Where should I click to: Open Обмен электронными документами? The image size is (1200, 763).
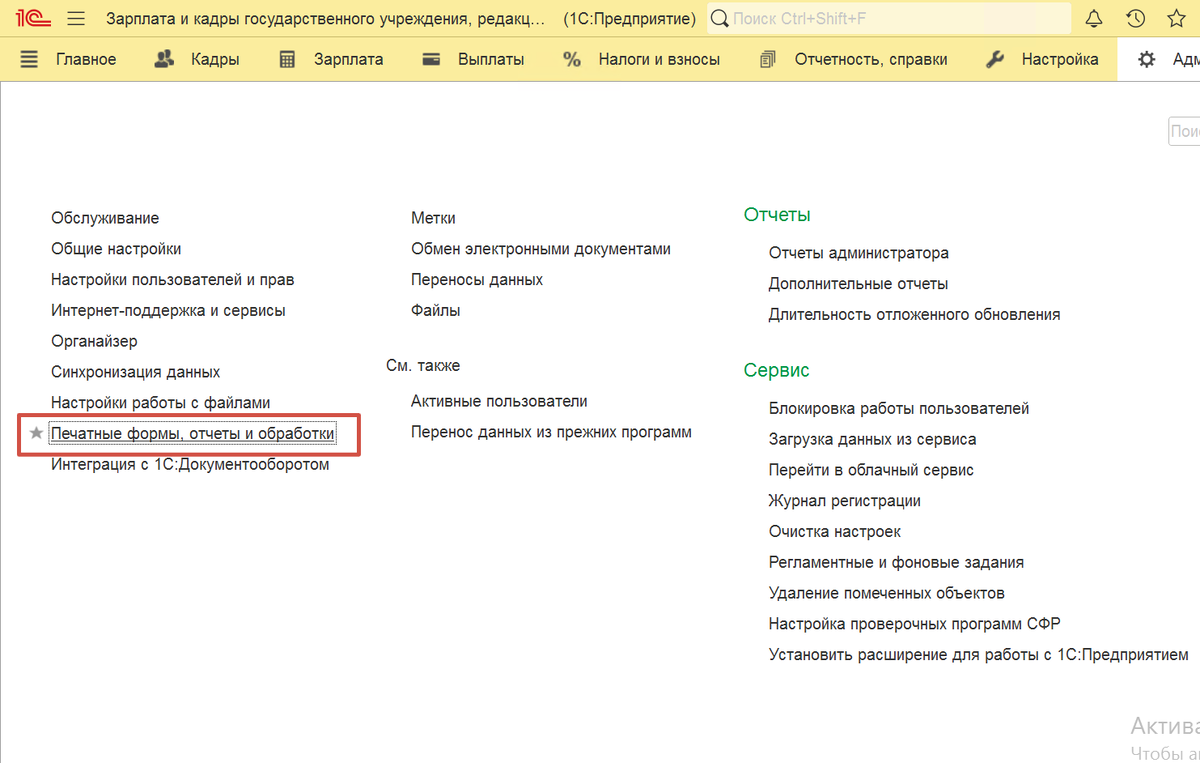tap(541, 249)
